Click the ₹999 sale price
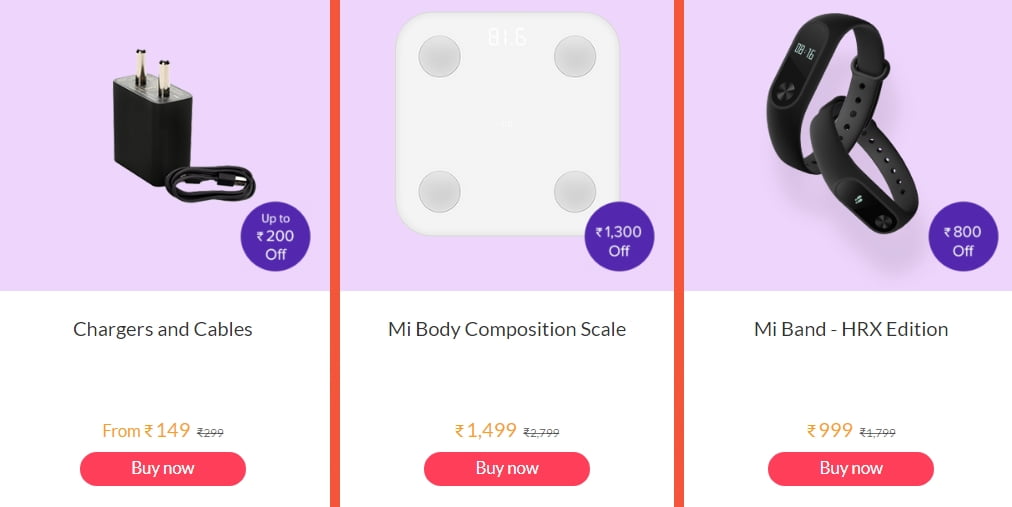 [830, 431]
